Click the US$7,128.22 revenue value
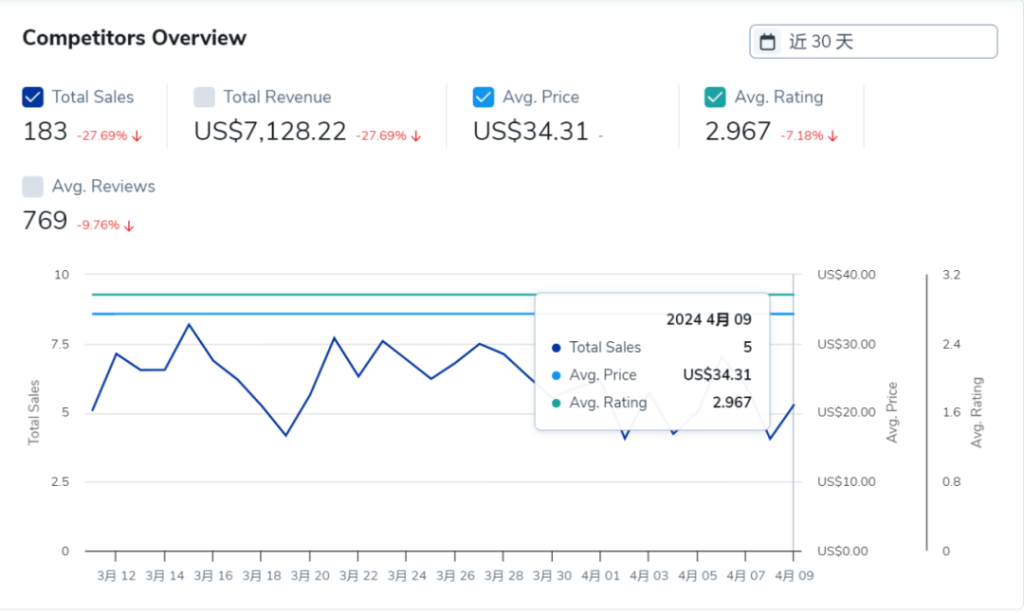Screen dimensions: 1024x613 [x=270, y=132]
